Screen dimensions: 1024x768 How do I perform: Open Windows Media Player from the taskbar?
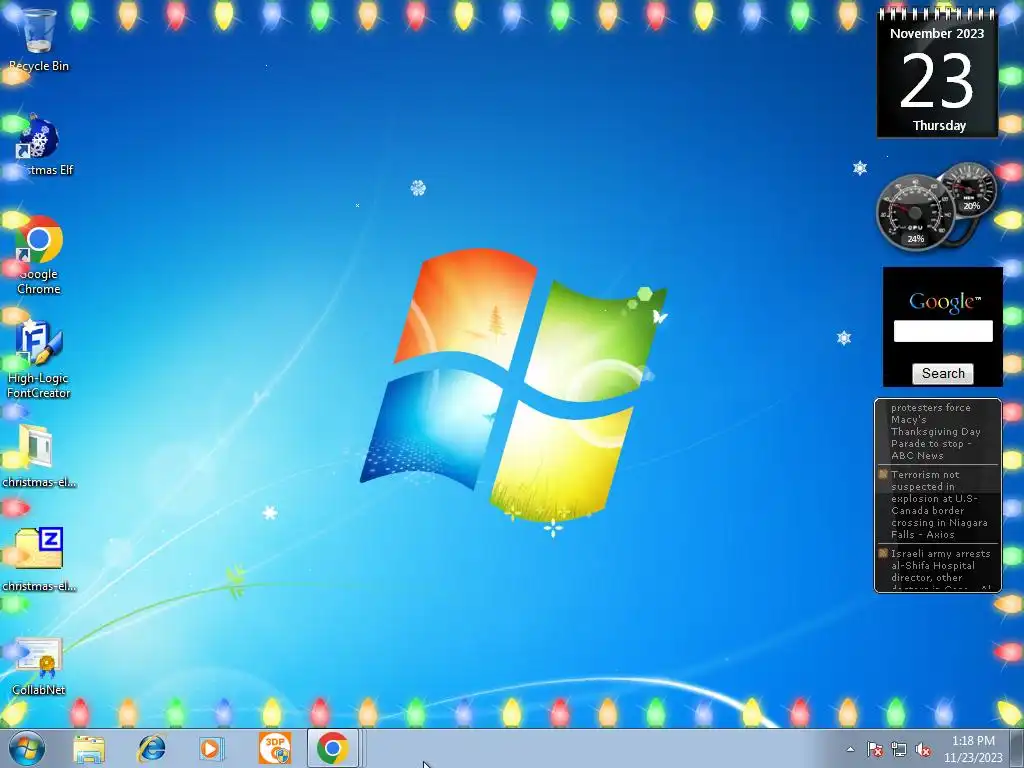[211, 748]
